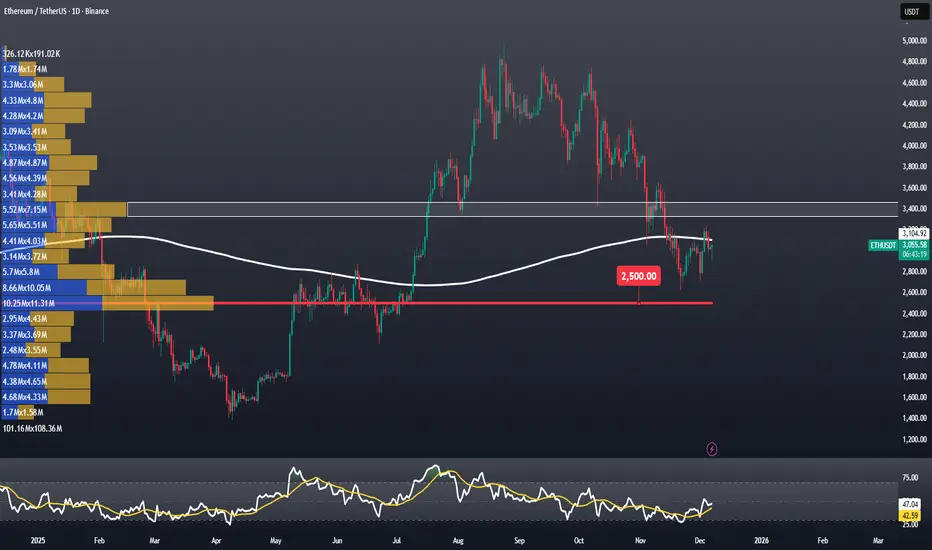Click volume profile row 1.7Mx1.58M
The width and height of the screenshot is (932, 550).
pos(23,412)
